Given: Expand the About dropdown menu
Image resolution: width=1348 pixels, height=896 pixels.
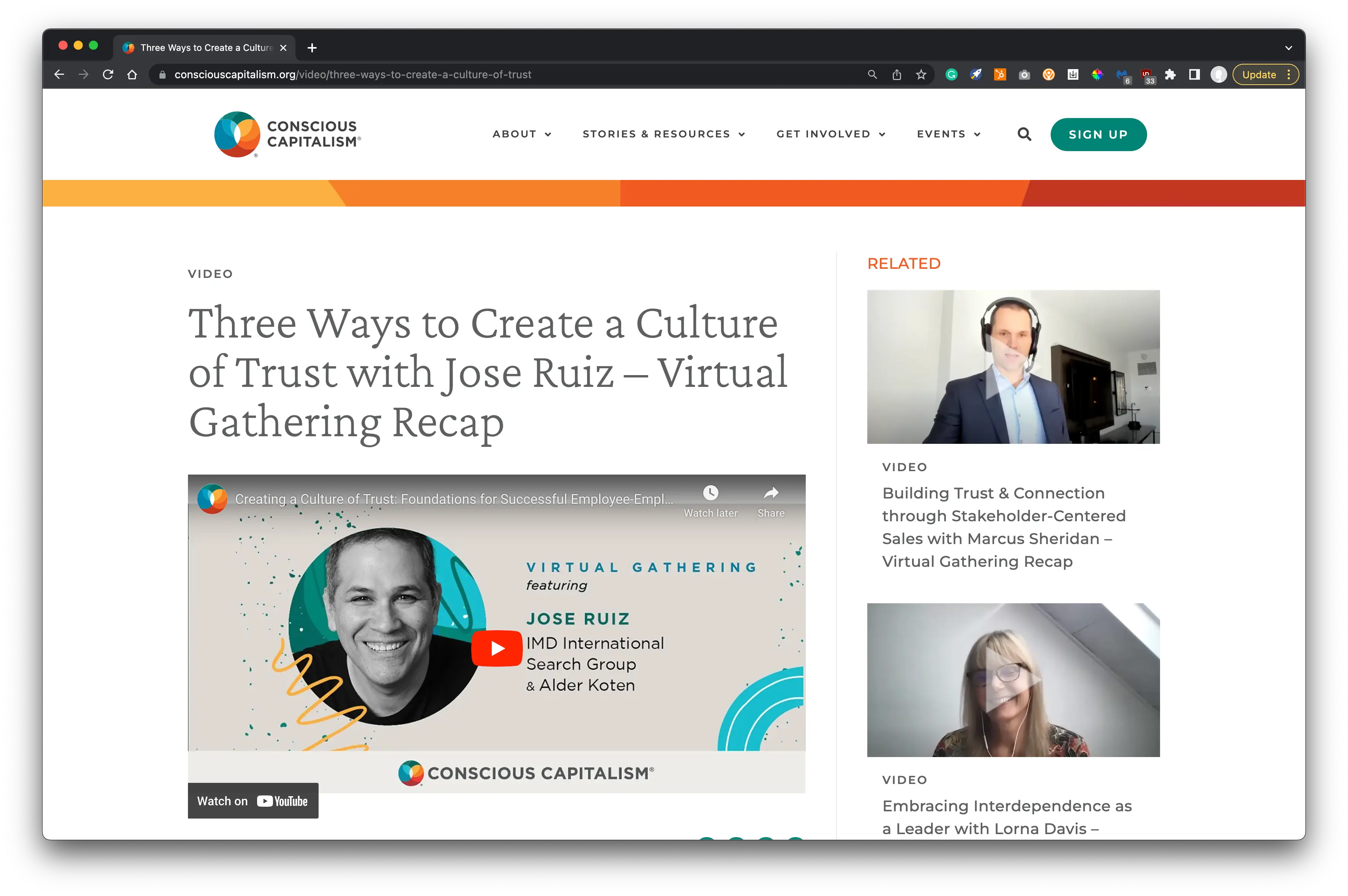Looking at the screenshot, I should coord(522,134).
